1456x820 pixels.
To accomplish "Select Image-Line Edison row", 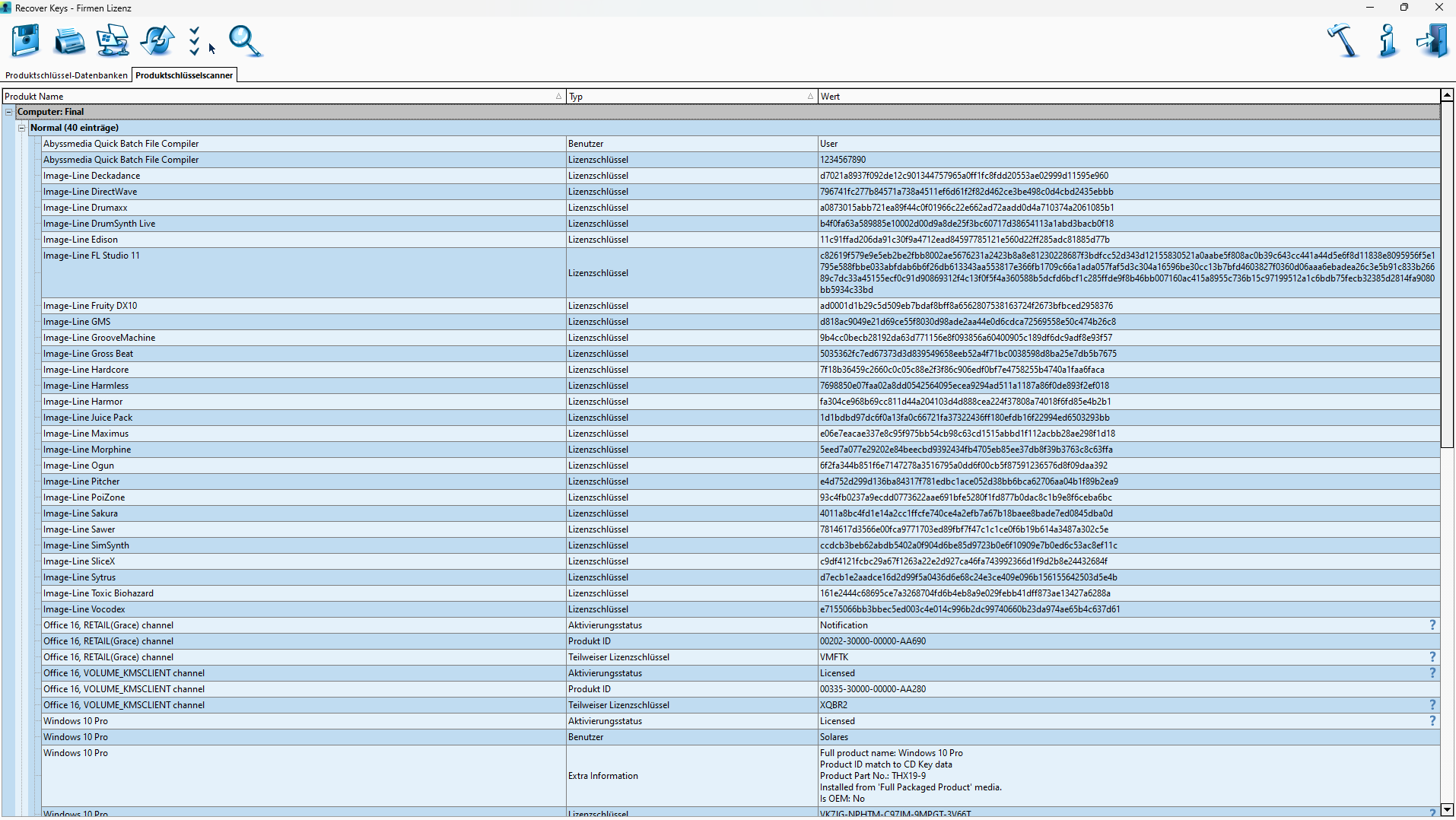I will tap(741, 240).
